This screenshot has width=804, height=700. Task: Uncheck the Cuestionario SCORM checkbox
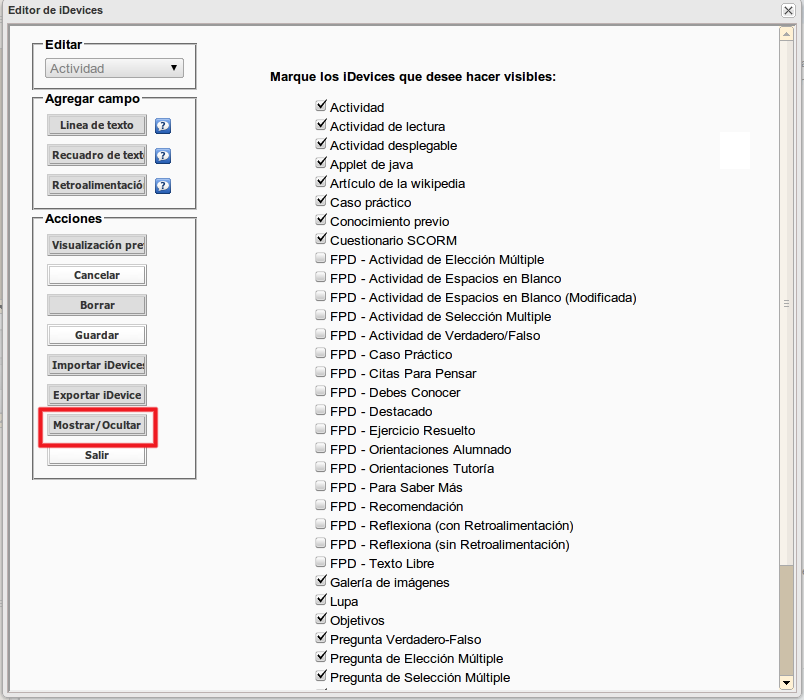[321, 240]
